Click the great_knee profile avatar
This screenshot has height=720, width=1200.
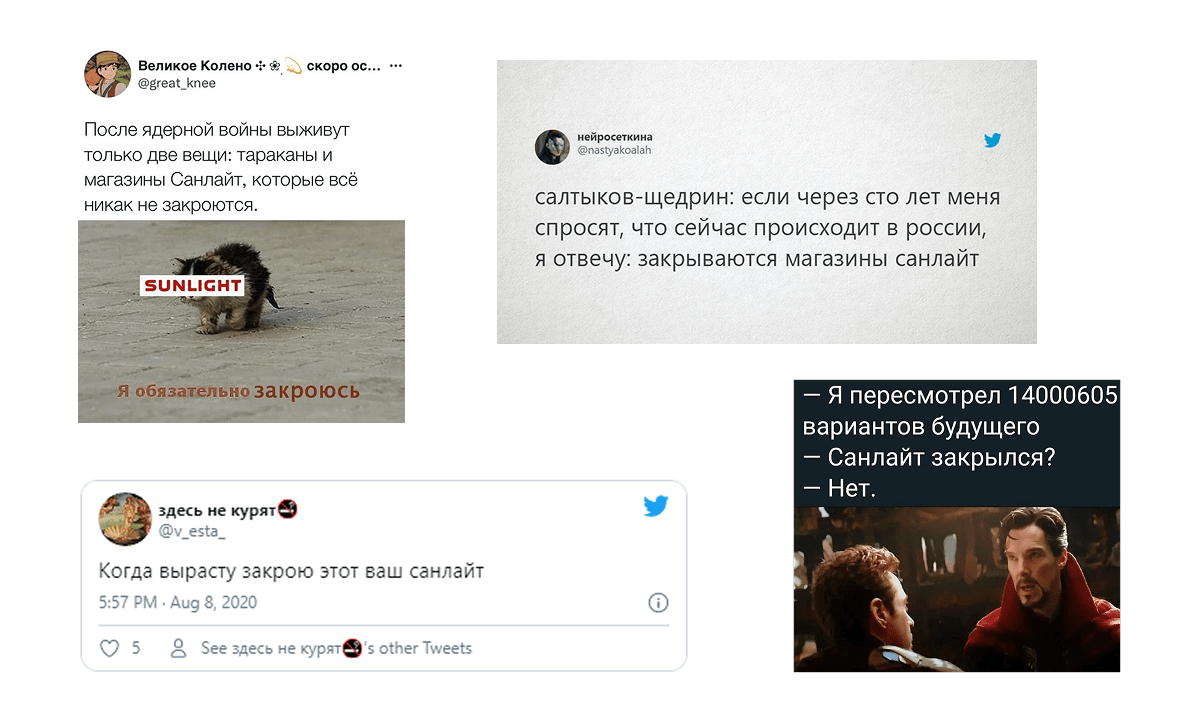tap(107, 73)
